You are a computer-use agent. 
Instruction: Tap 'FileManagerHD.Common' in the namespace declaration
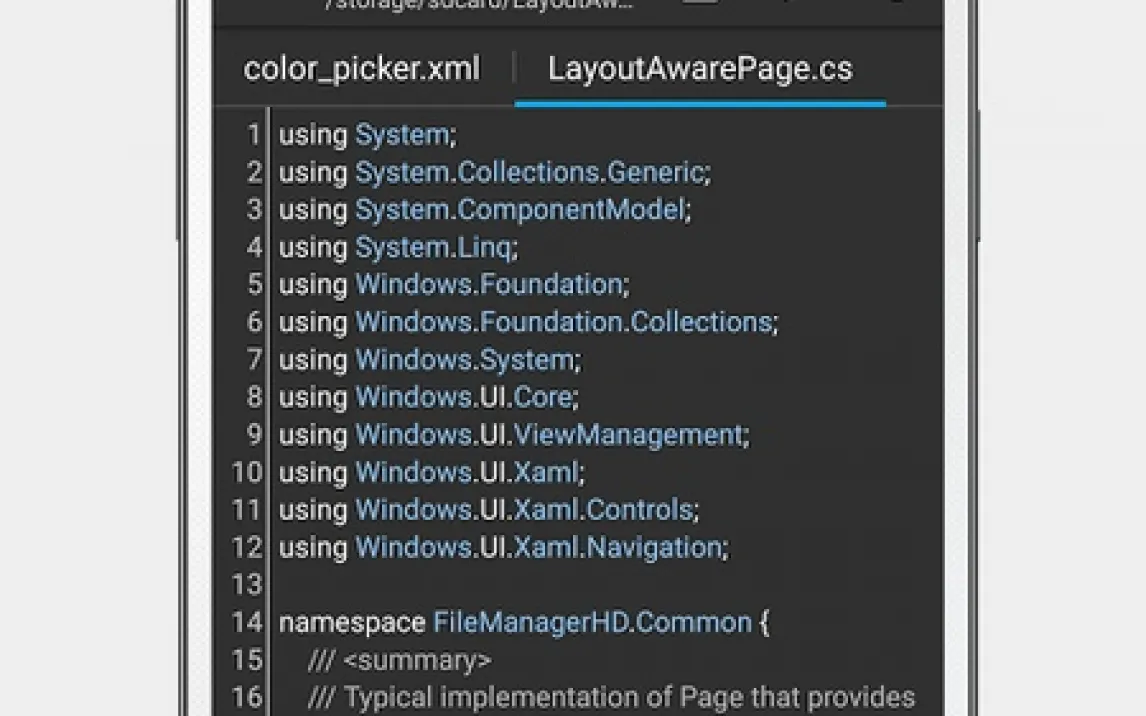click(x=592, y=623)
